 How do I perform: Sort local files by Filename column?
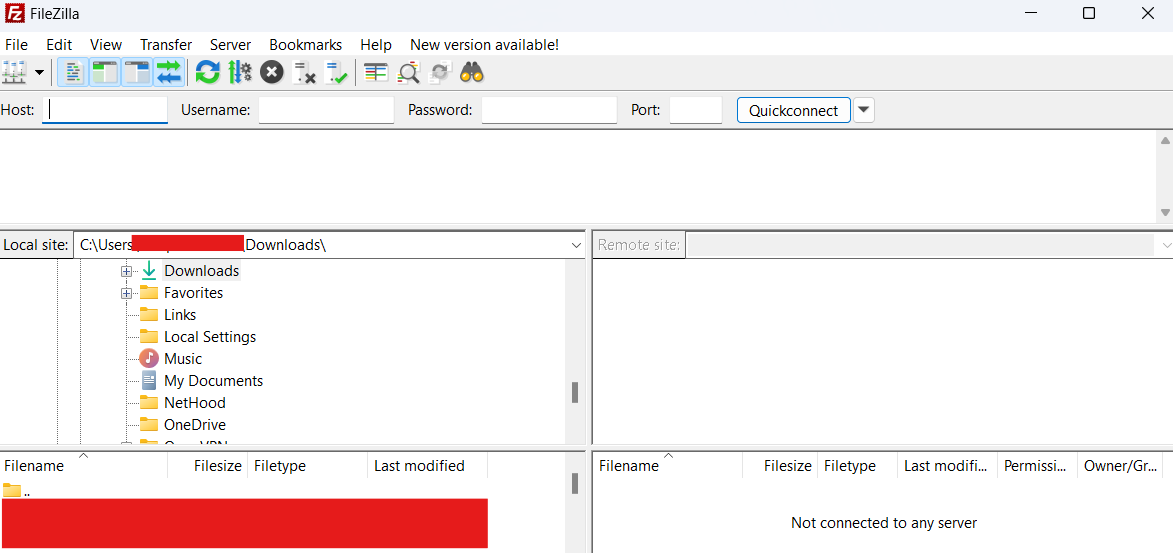pyautogui.click(x=84, y=465)
